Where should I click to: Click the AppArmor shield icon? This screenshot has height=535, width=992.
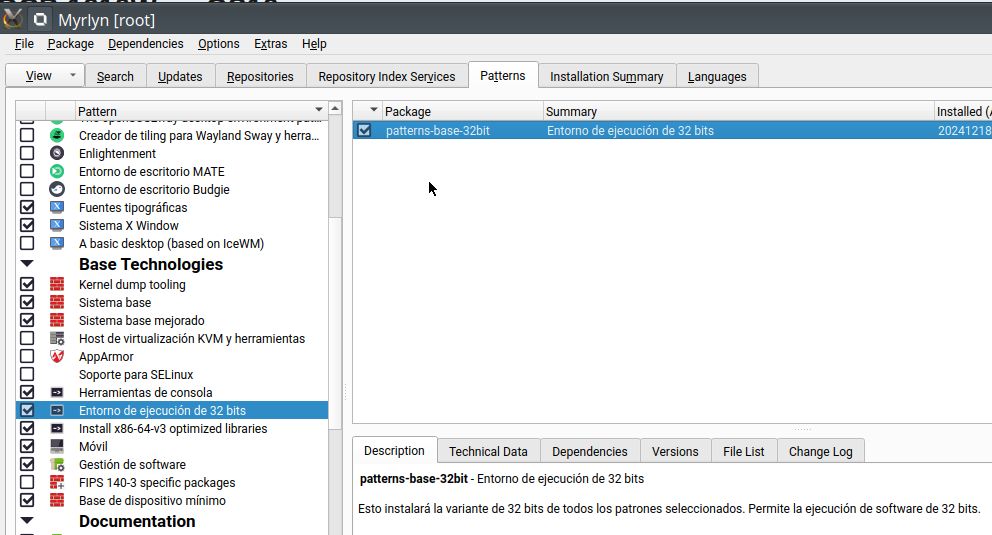[x=57, y=357]
